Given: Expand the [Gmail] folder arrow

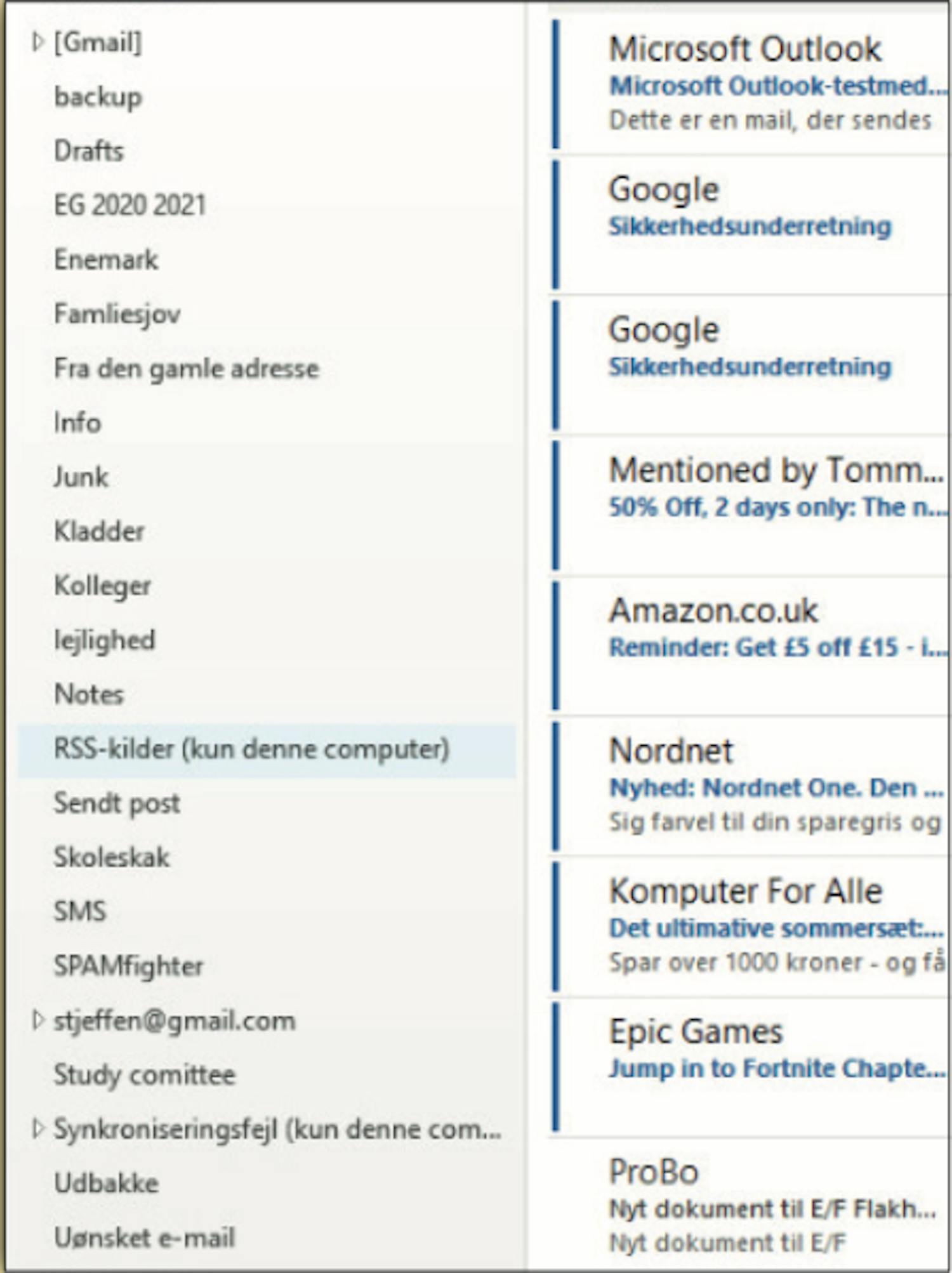Looking at the screenshot, I should click(38, 43).
